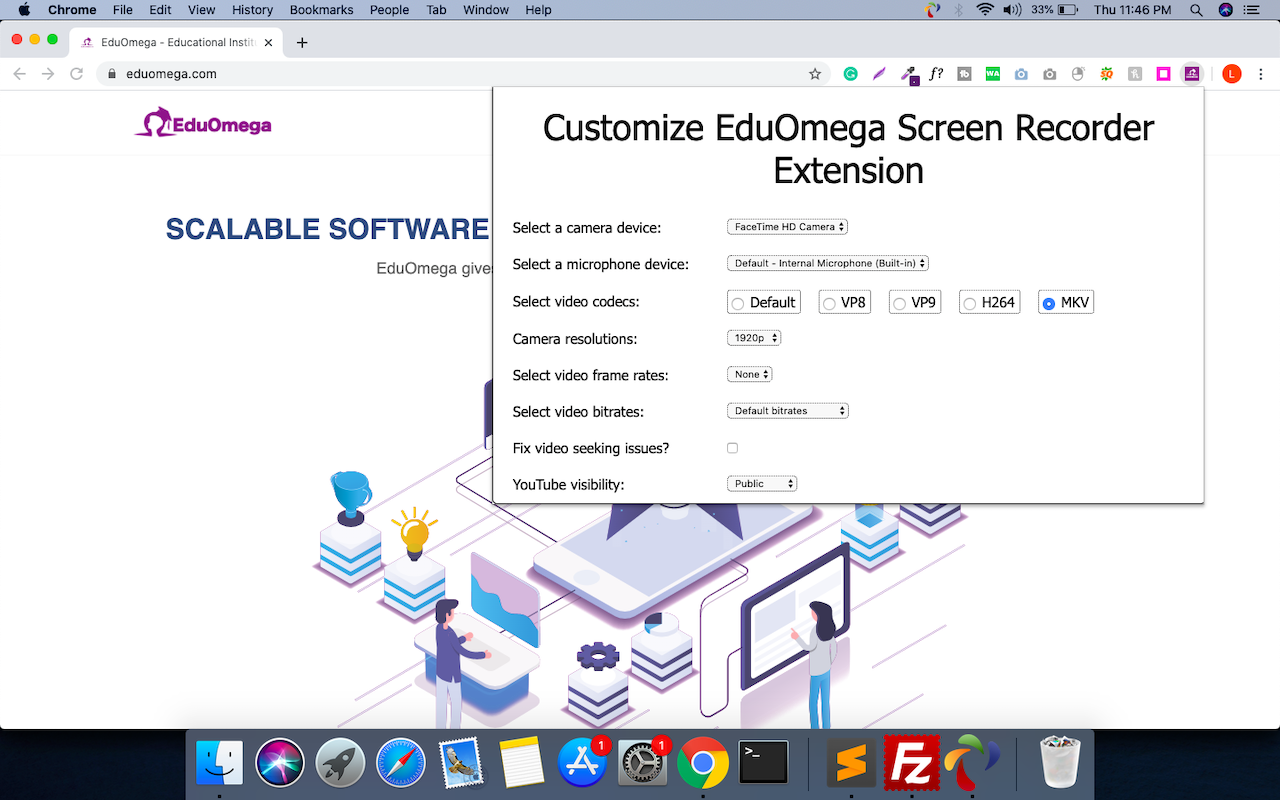Image resolution: width=1280 pixels, height=800 pixels.
Task: Click in the address bar showing eduomega.com
Action: pos(300,73)
